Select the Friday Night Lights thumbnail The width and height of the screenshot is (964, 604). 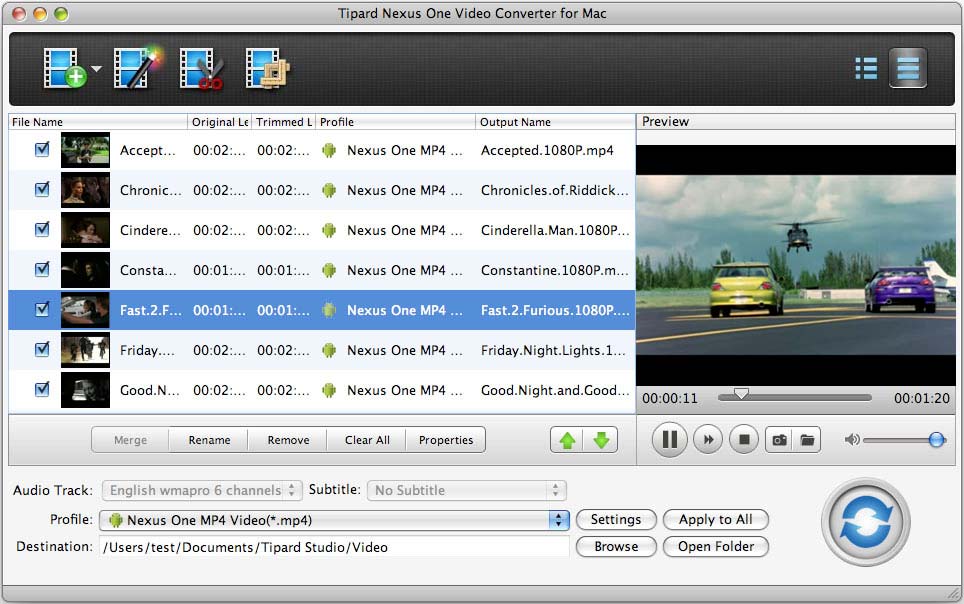point(85,350)
